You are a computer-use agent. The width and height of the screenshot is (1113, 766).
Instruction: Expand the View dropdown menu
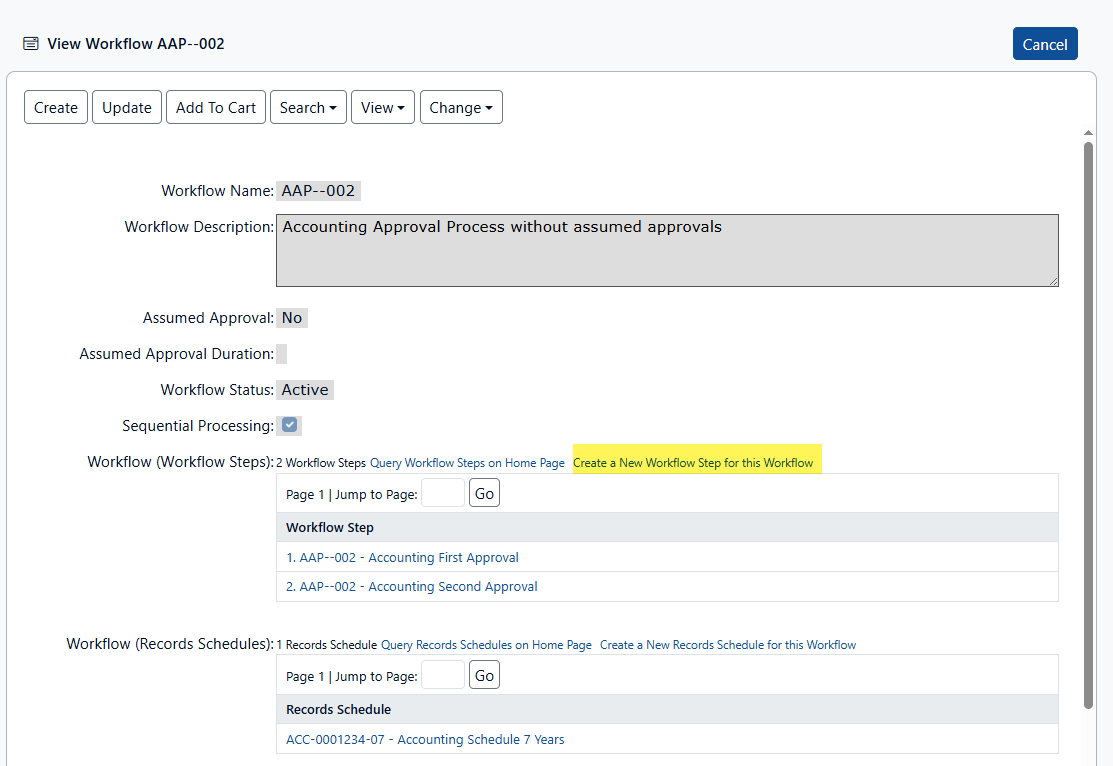pyautogui.click(x=382, y=108)
